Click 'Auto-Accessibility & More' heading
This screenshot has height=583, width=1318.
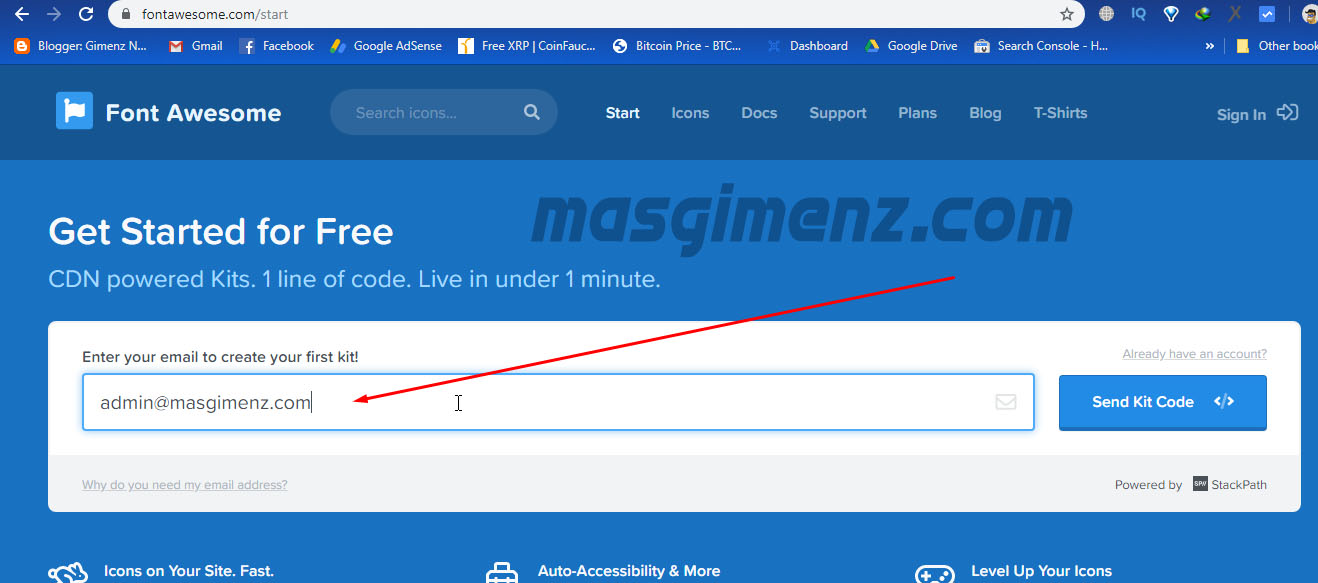[629, 571]
